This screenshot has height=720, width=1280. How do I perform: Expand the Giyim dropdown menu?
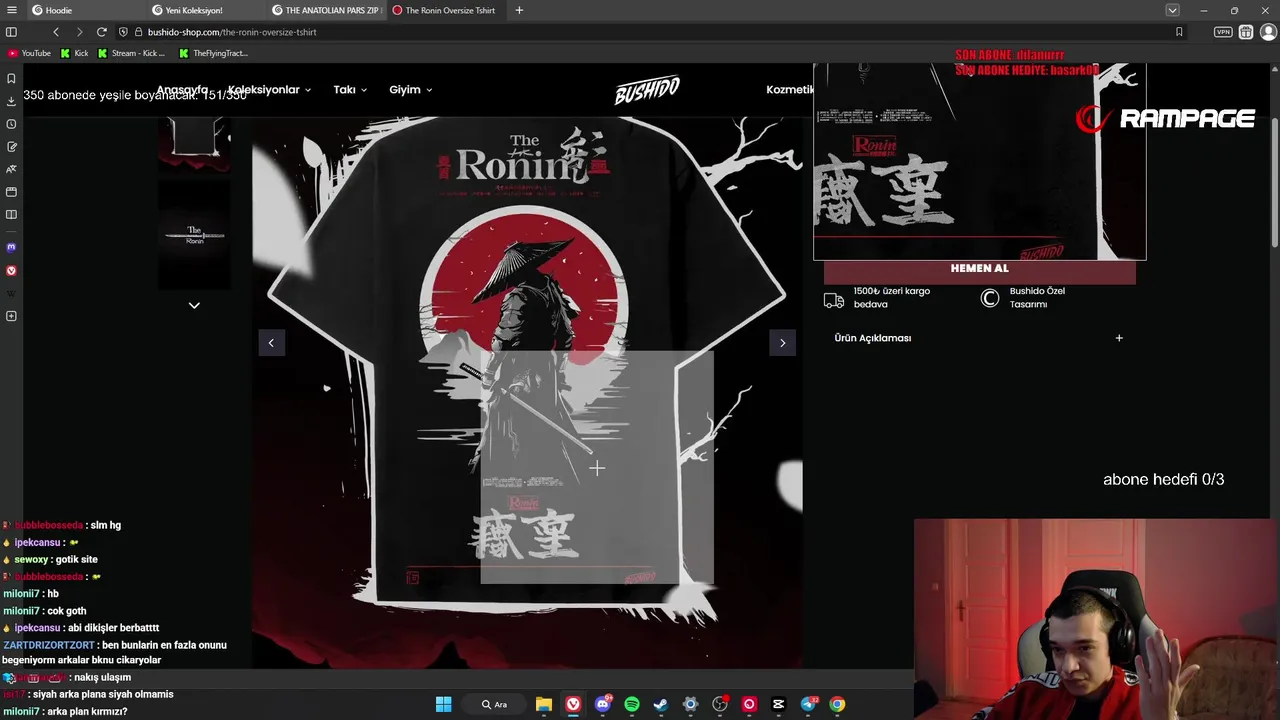[x=410, y=90]
